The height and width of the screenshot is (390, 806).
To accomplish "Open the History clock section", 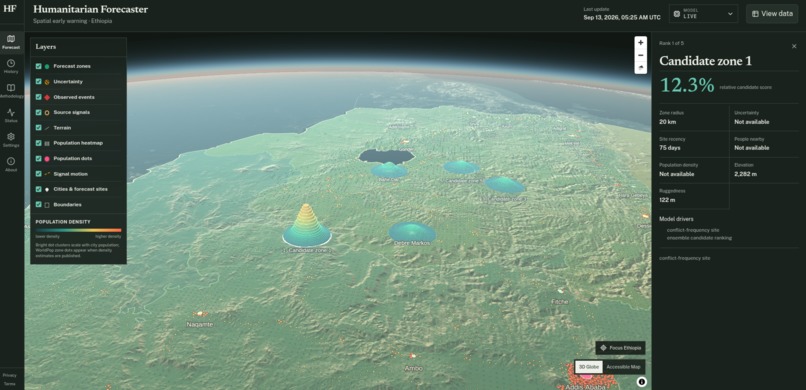I will coord(11,66).
